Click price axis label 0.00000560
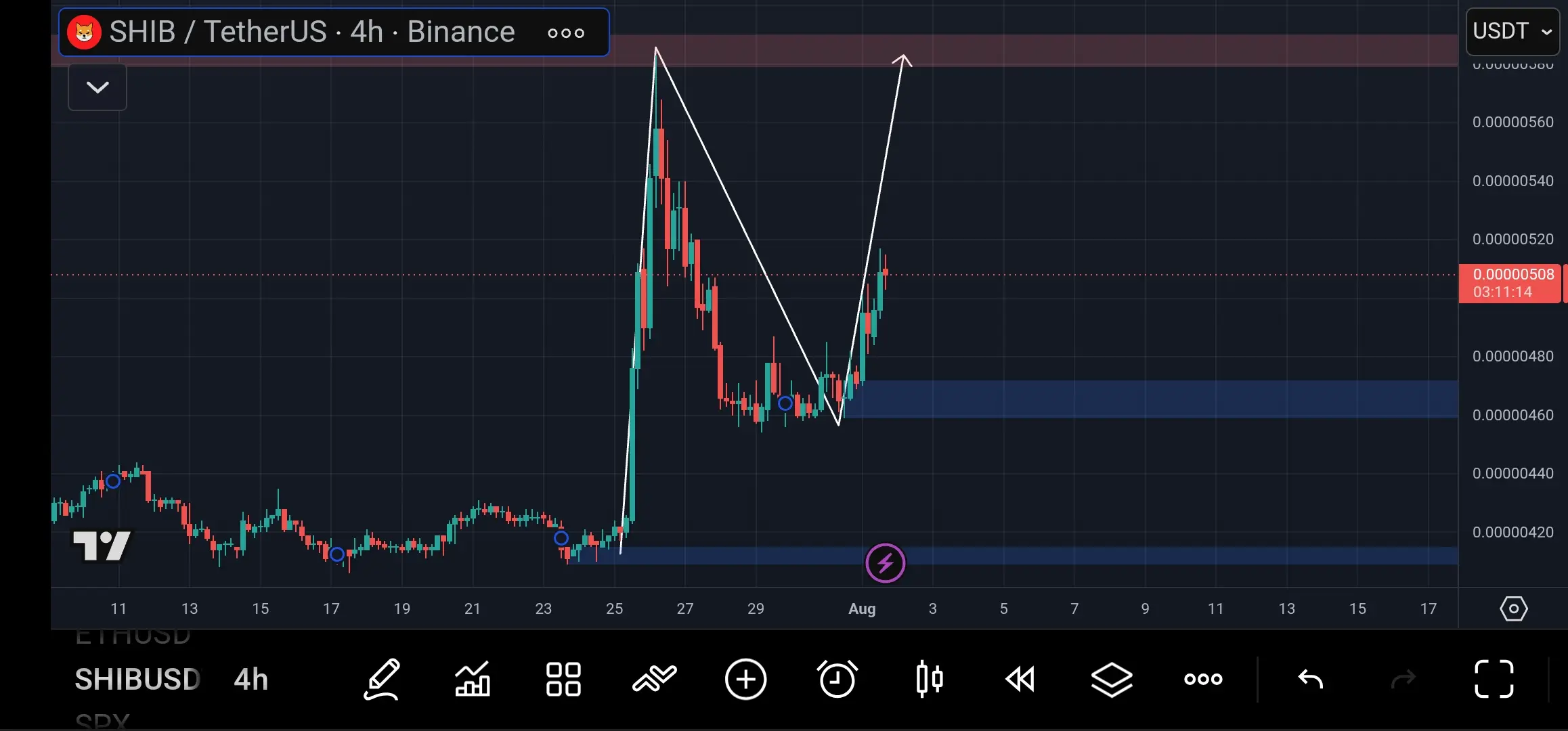 click(x=1513, y=122)
